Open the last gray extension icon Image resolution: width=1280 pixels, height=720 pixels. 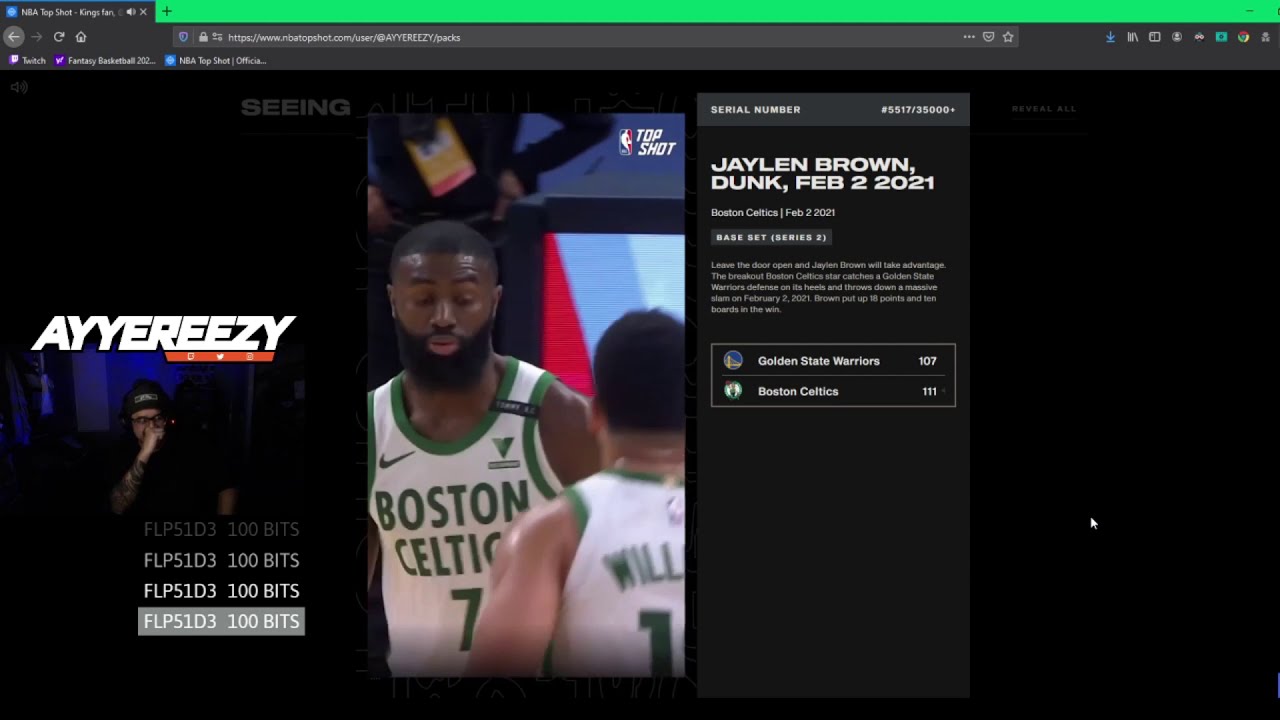[x=1265, y=37]
